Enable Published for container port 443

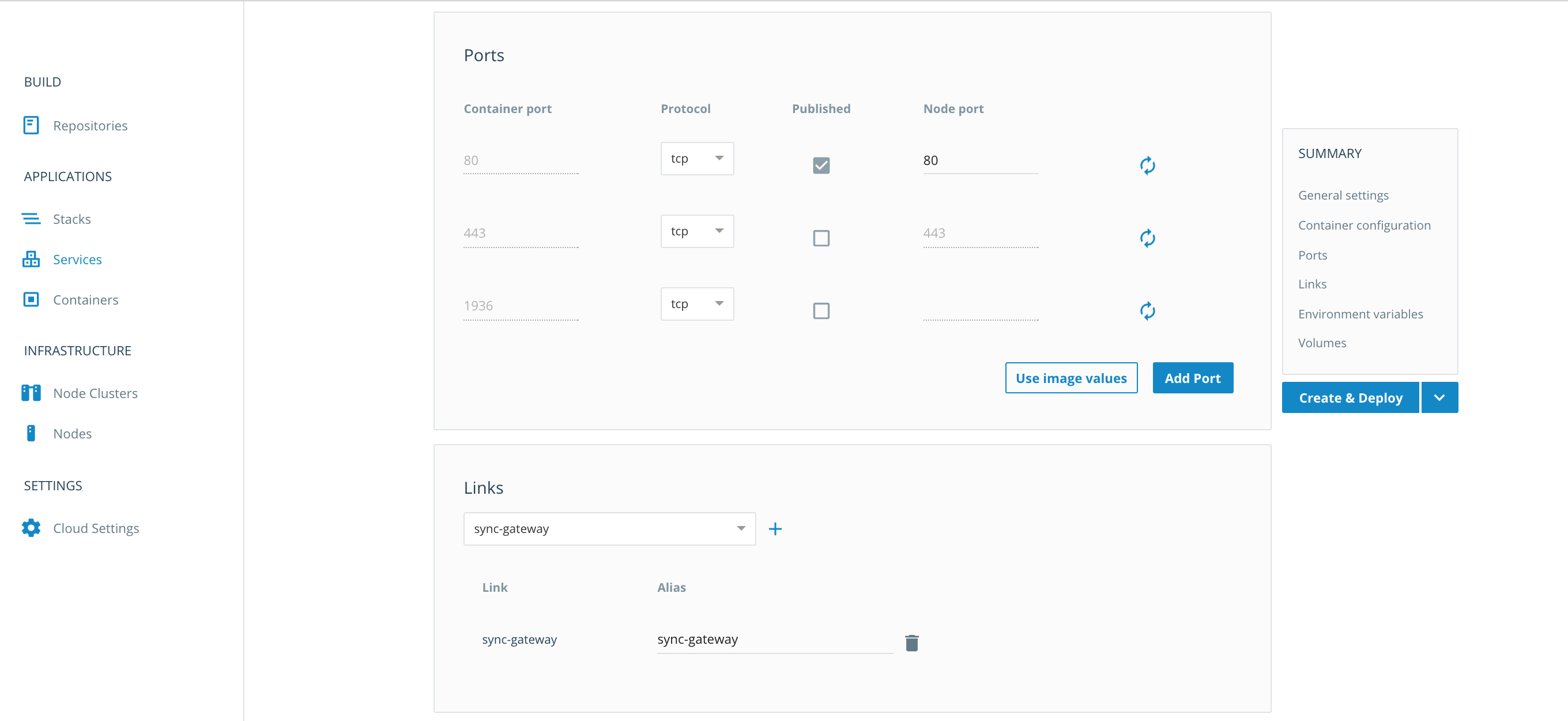(x=821, y=238)
